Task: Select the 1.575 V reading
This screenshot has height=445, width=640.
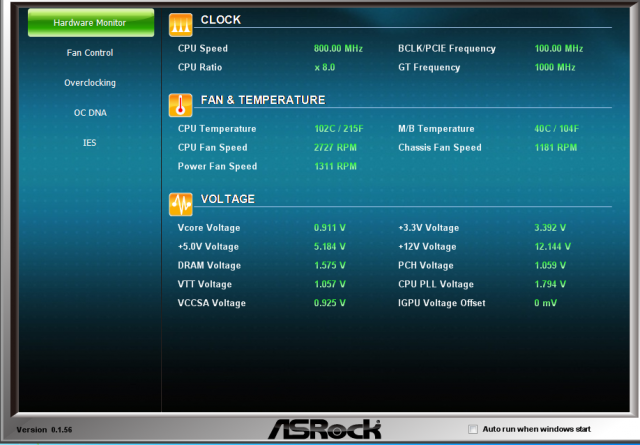Action: tap(330, 265)
